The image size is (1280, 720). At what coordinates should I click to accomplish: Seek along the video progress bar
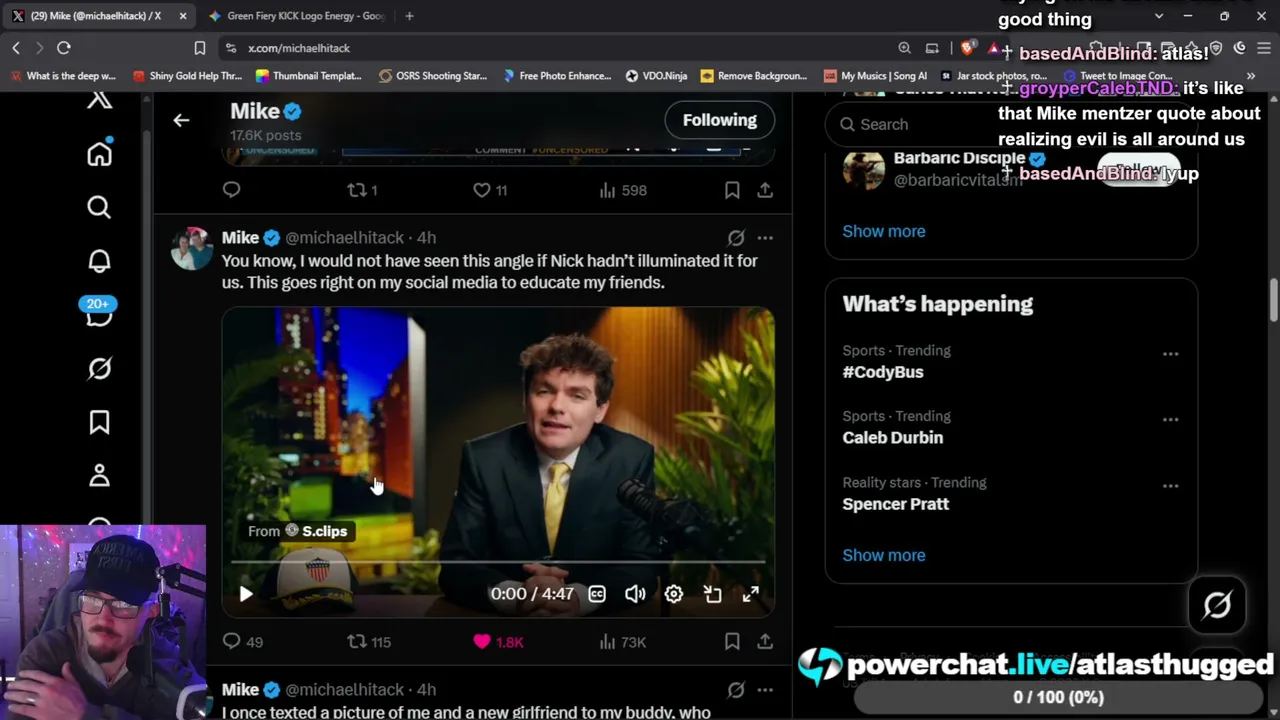pyautogui.click(x=498, y=562)
